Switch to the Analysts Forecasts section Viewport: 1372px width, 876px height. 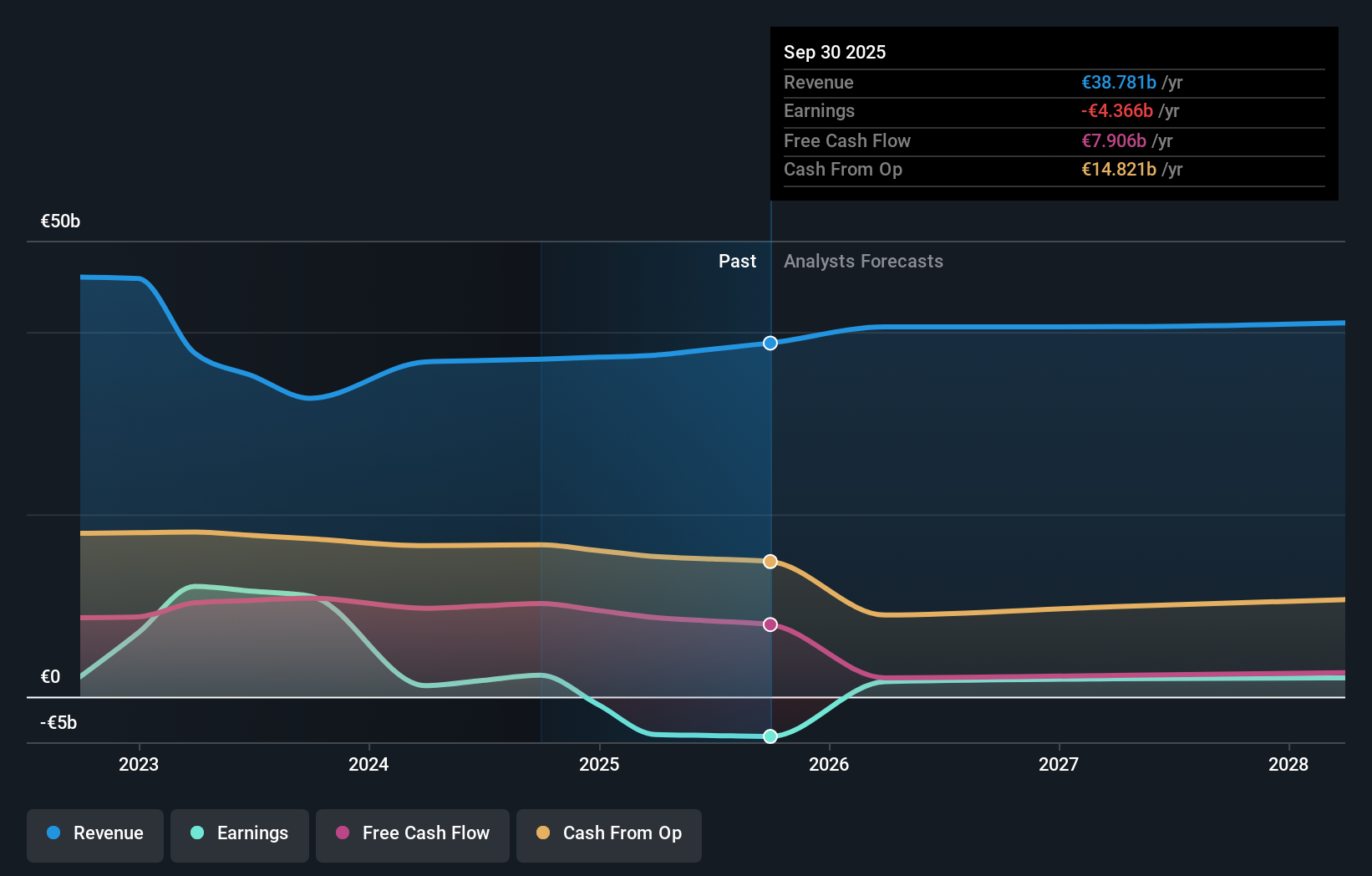863,261
